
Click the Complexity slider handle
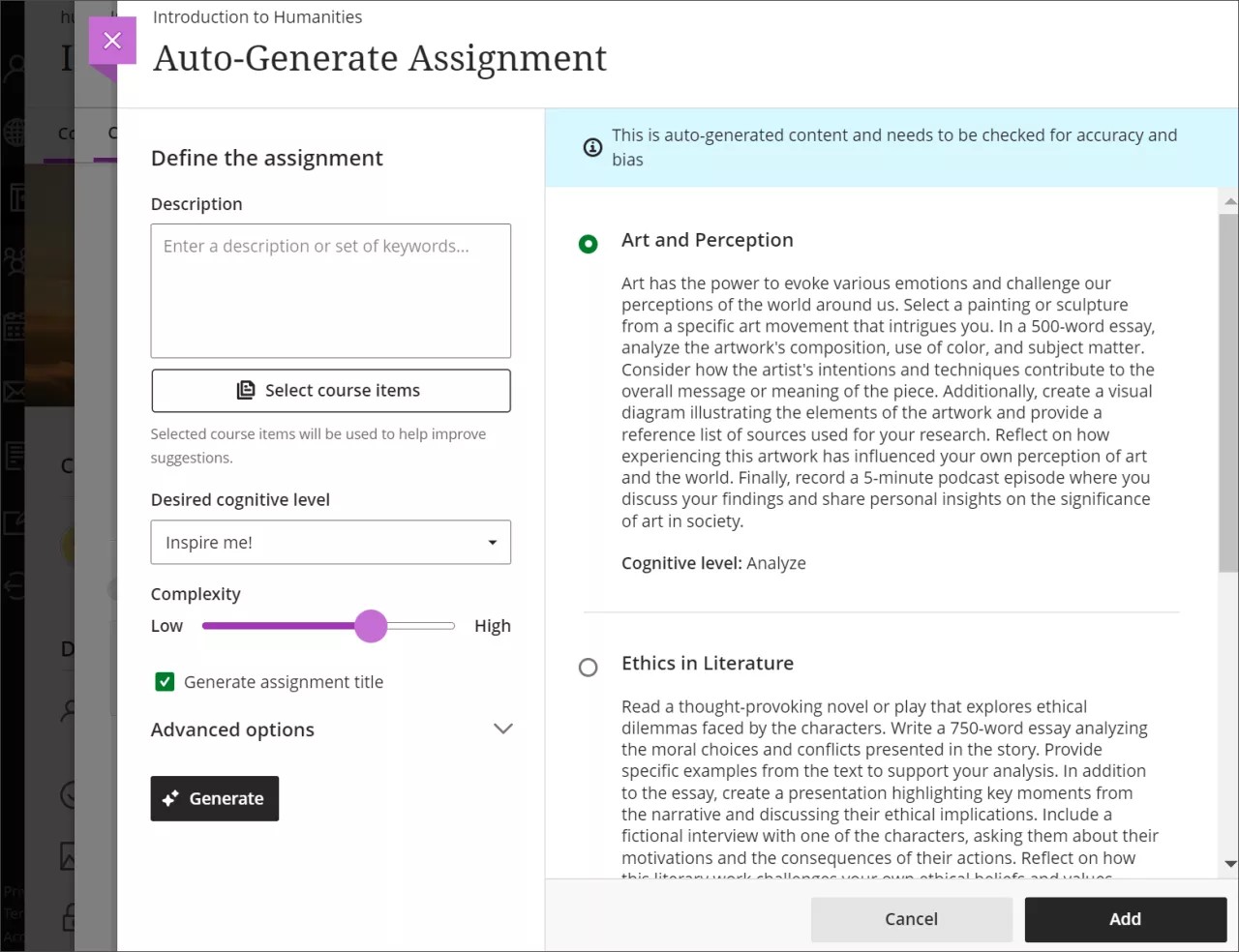click(x=371, y=626)
